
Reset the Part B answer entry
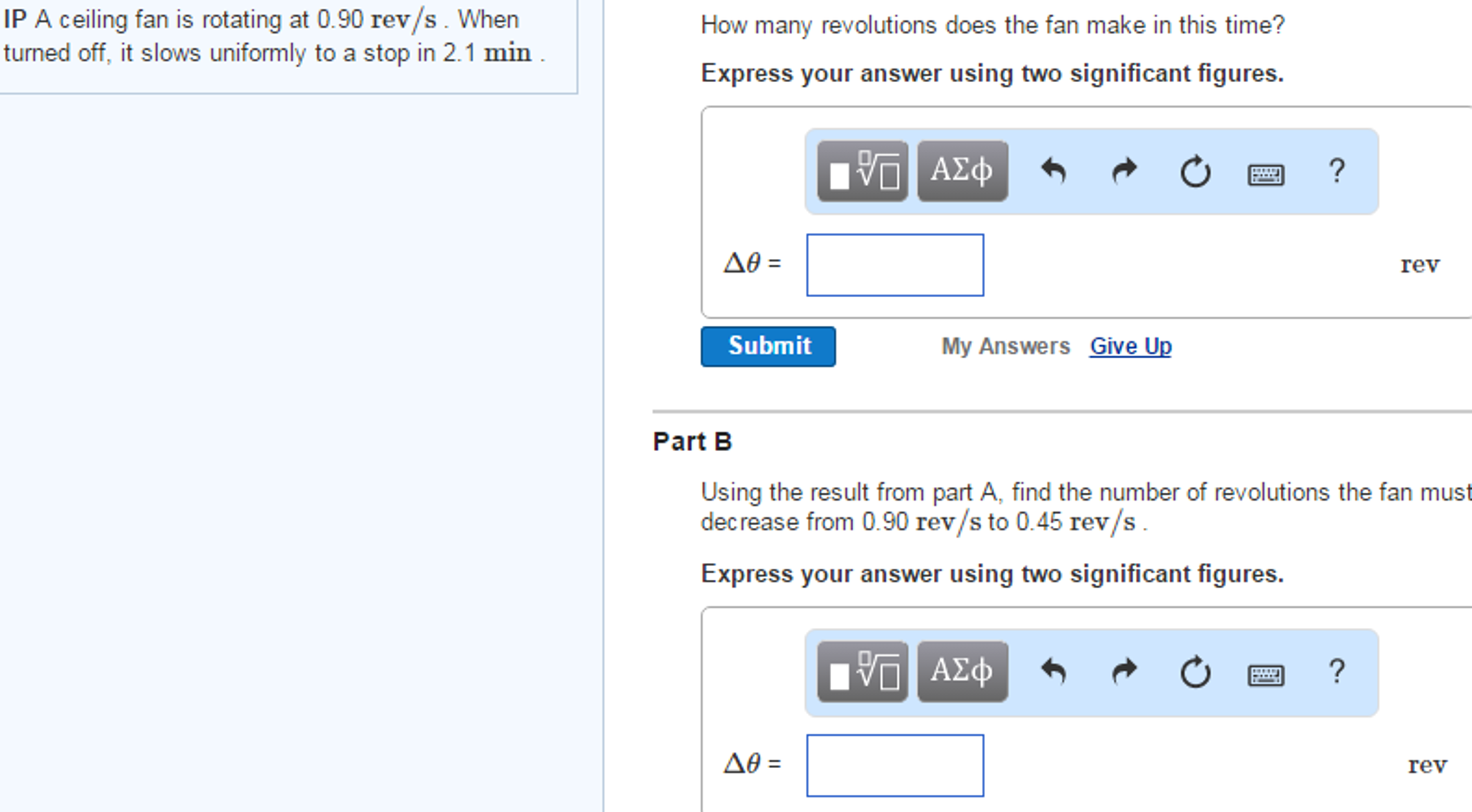[x=1194, y=672]
